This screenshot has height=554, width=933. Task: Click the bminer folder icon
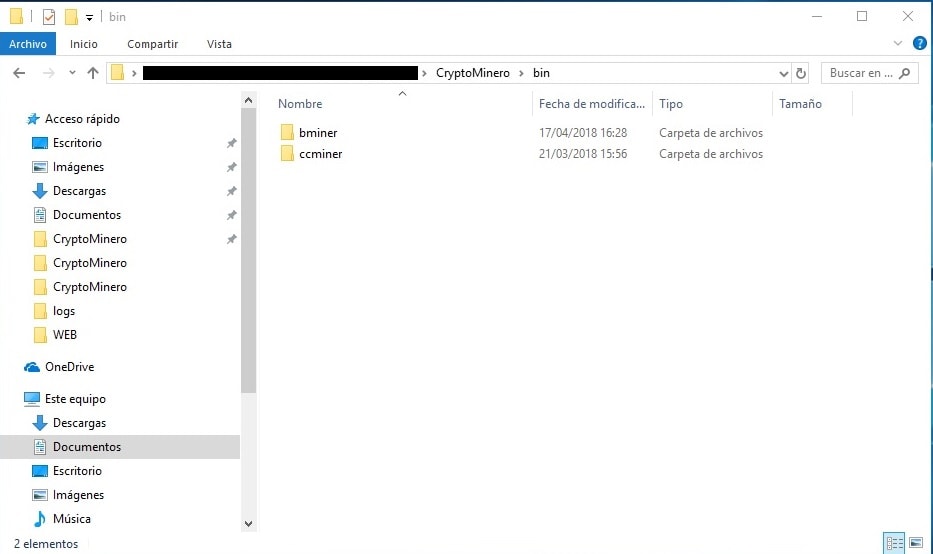pyautogui.click(x=287, y=132)
